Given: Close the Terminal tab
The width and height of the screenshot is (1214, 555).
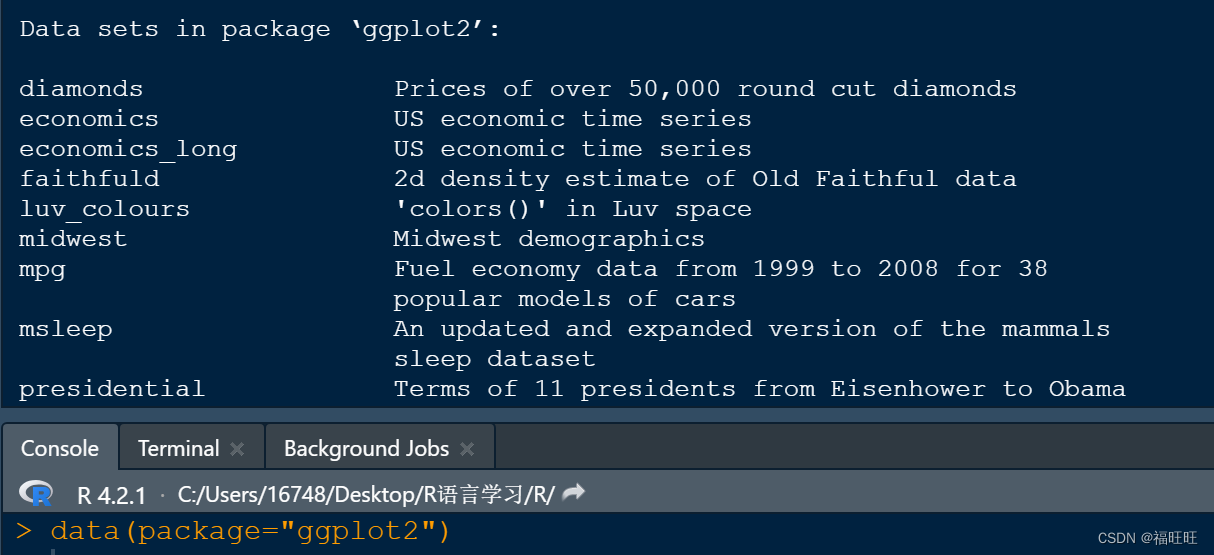Looking at the screenshot, I should tap(237, 449).
